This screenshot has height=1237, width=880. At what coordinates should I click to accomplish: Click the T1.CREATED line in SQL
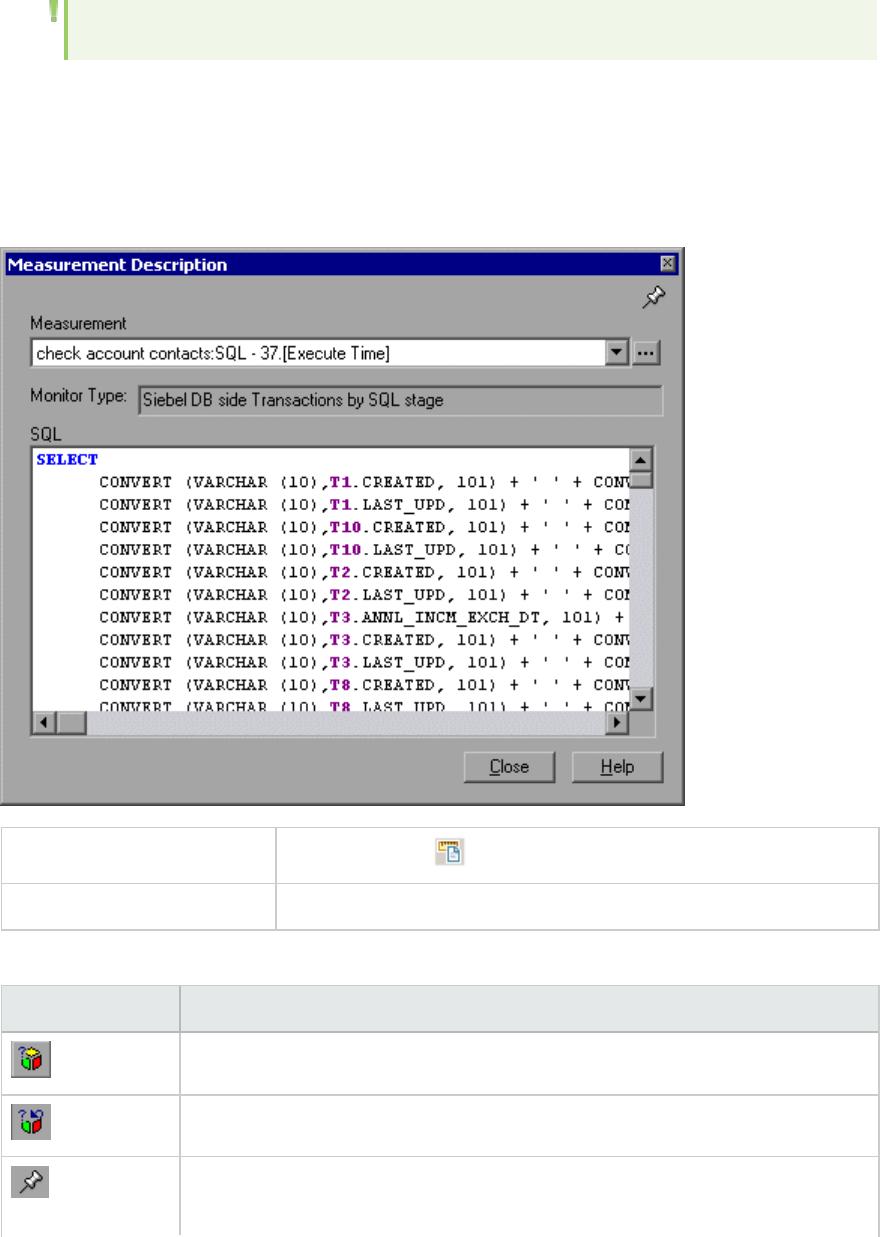[364, 482]
